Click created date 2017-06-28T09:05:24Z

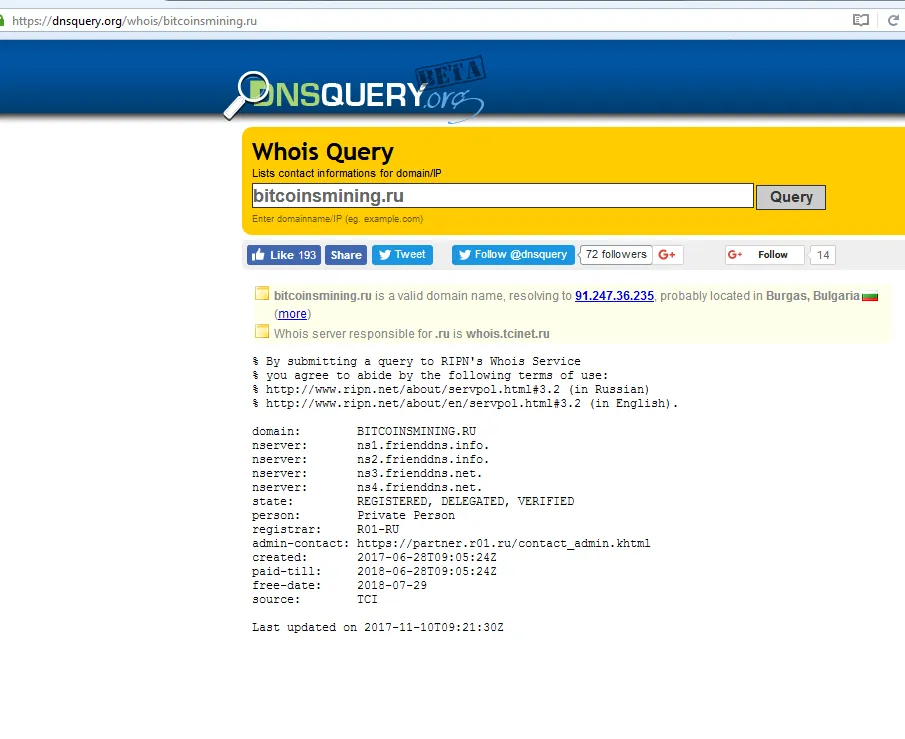(x=427, y=557)
